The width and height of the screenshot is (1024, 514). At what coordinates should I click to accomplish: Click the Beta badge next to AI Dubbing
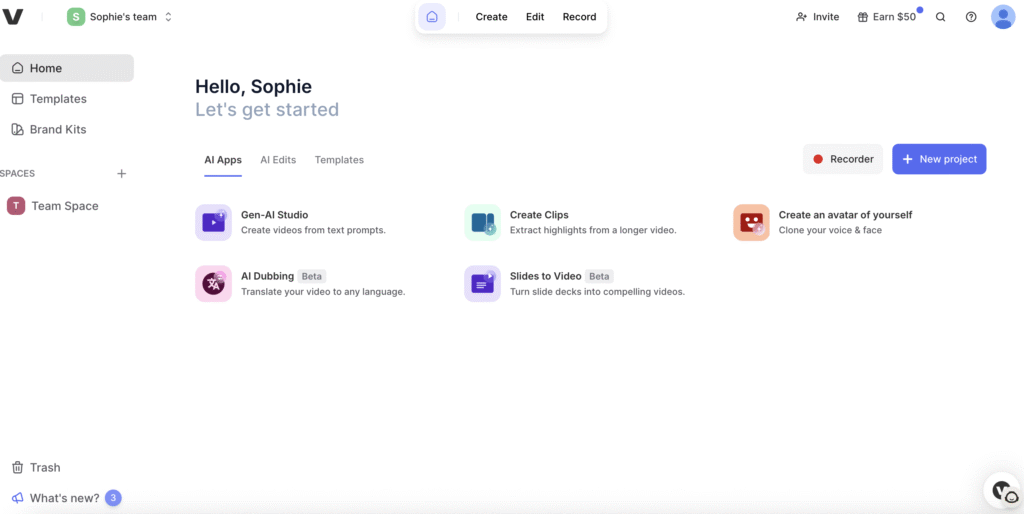(312, 276)
